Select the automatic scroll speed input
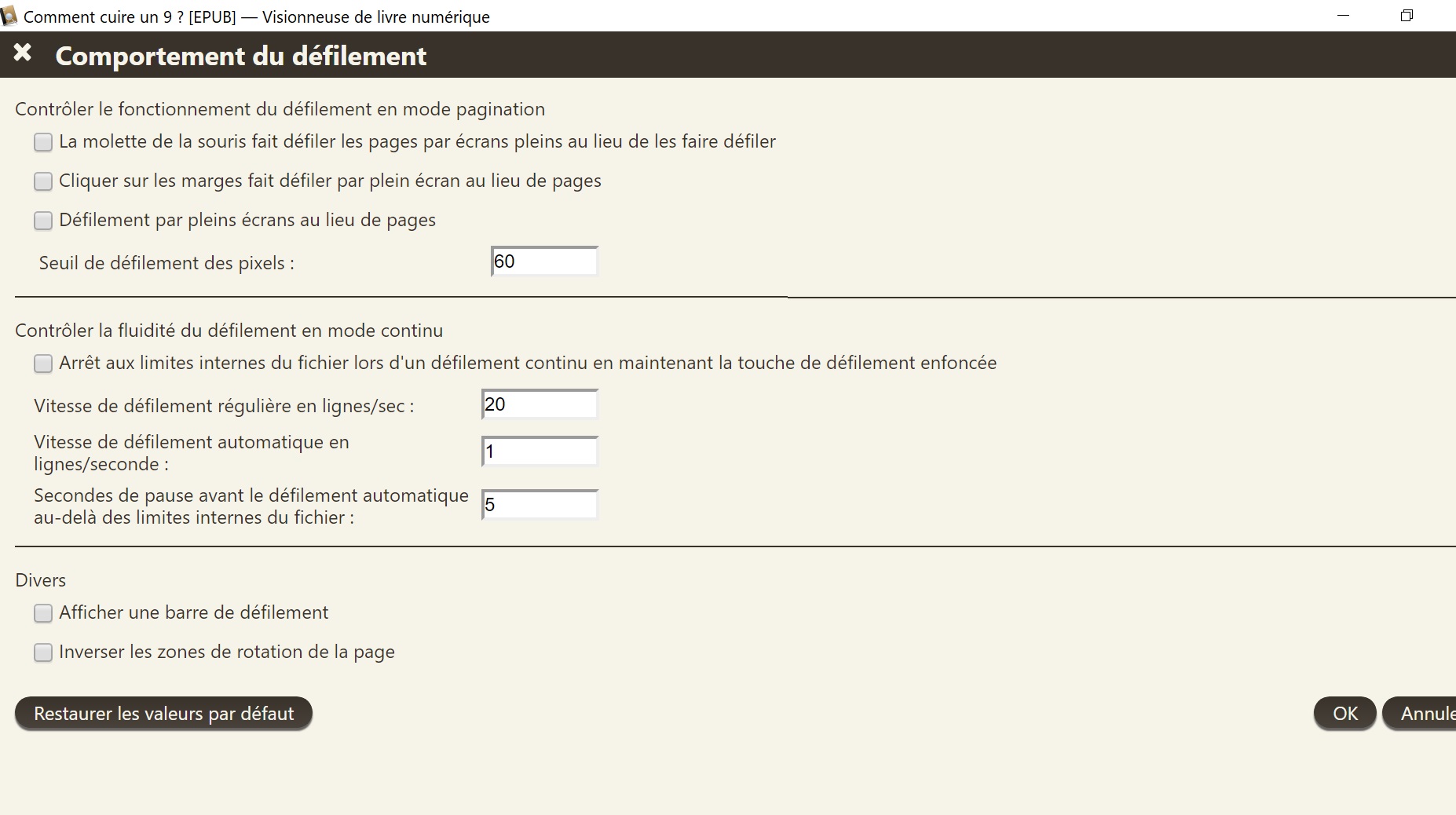Viewport: 1456px width, 815px height. pos(540,451)
